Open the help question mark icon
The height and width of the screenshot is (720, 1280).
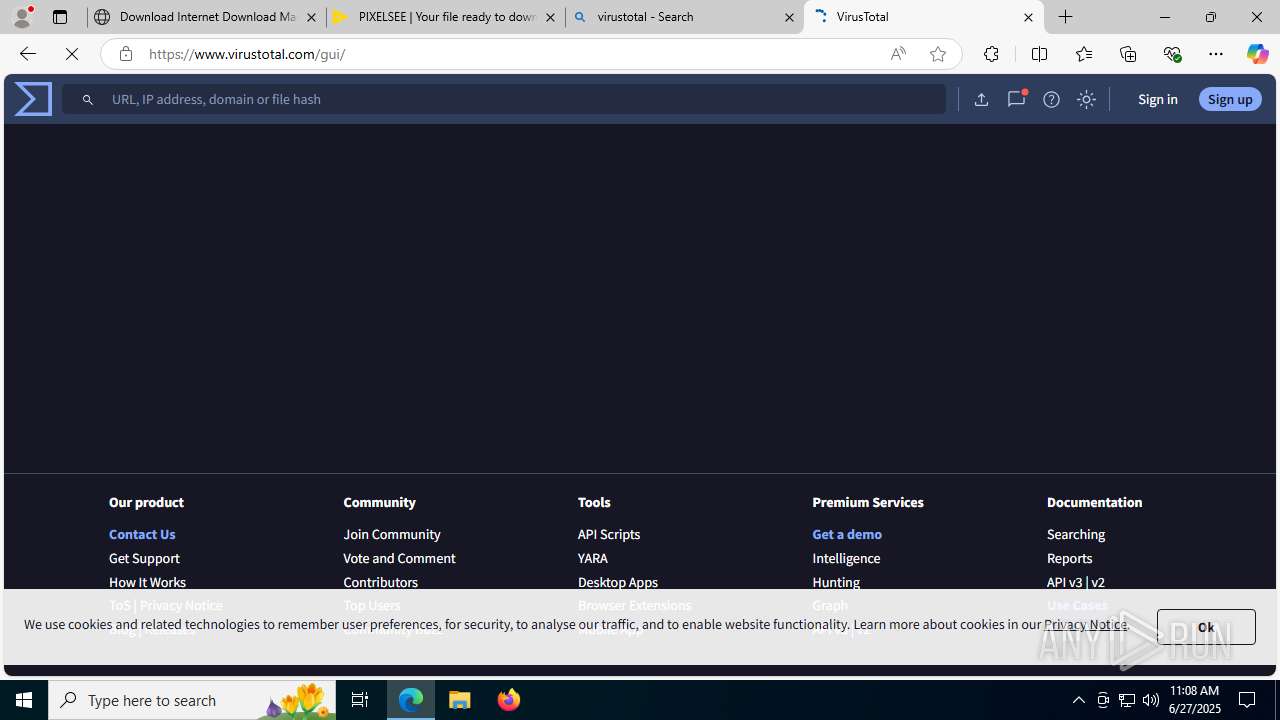click(x=1051, y=99)
